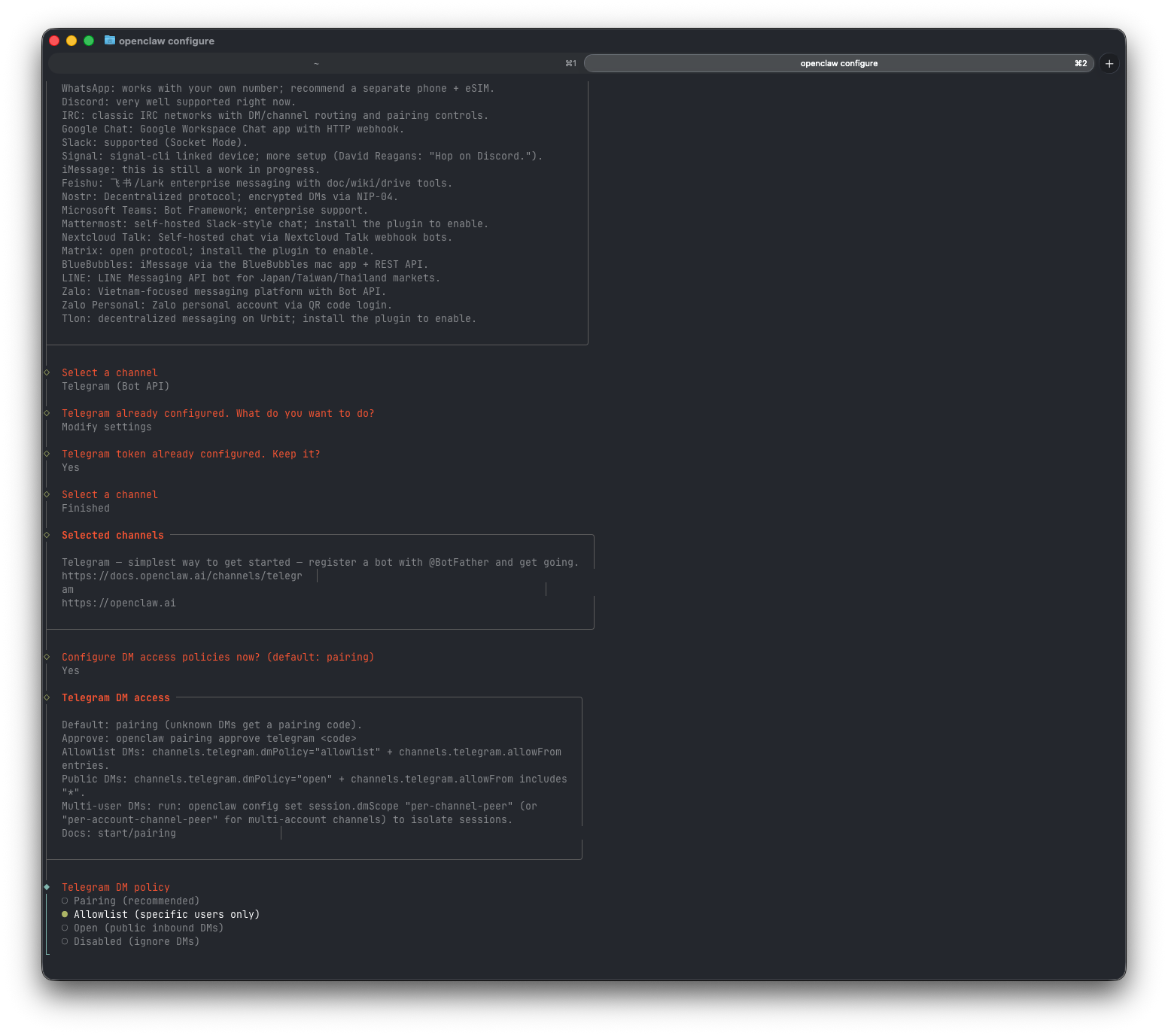This screenshot has width=1168, height=1036.
Task: Click the diamond next to the first 'Select a channel' prompt
Action: pyautogui.click(x=47, y=372)
